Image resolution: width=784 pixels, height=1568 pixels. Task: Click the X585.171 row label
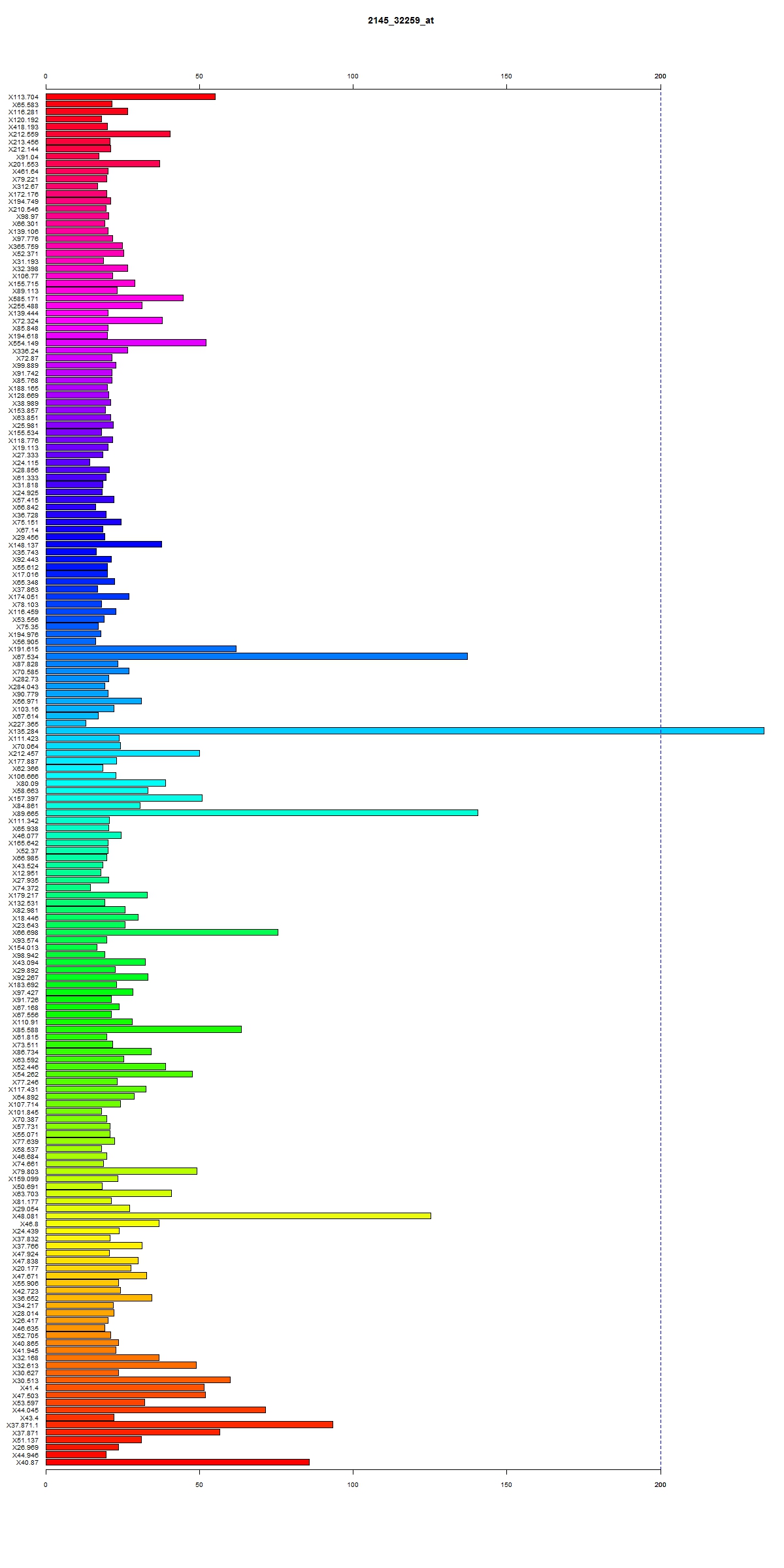[24, 299]
